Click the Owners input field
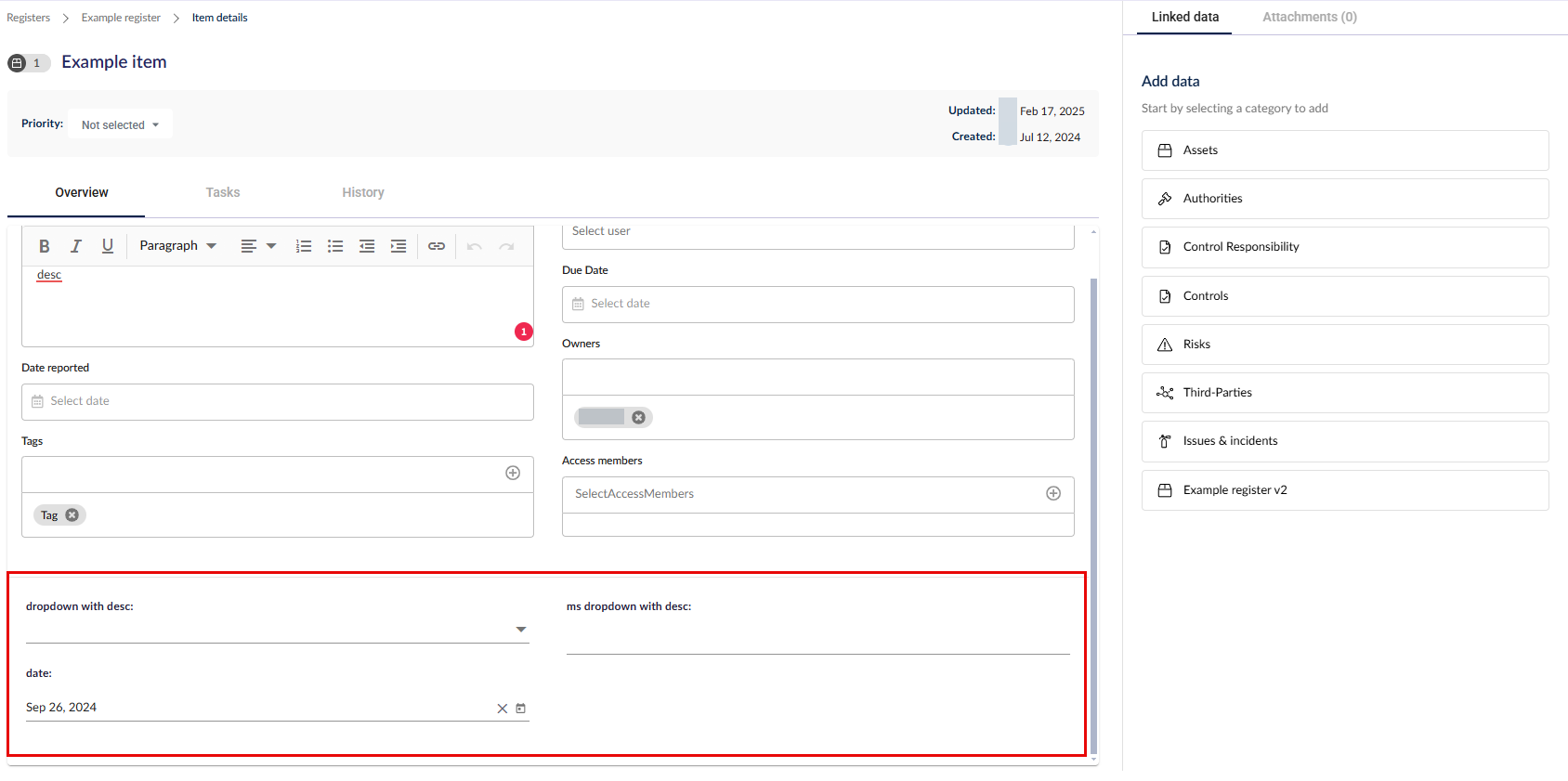Image resolution: width=1568 pixels, height=781 pixels. [x=818, y=378]
